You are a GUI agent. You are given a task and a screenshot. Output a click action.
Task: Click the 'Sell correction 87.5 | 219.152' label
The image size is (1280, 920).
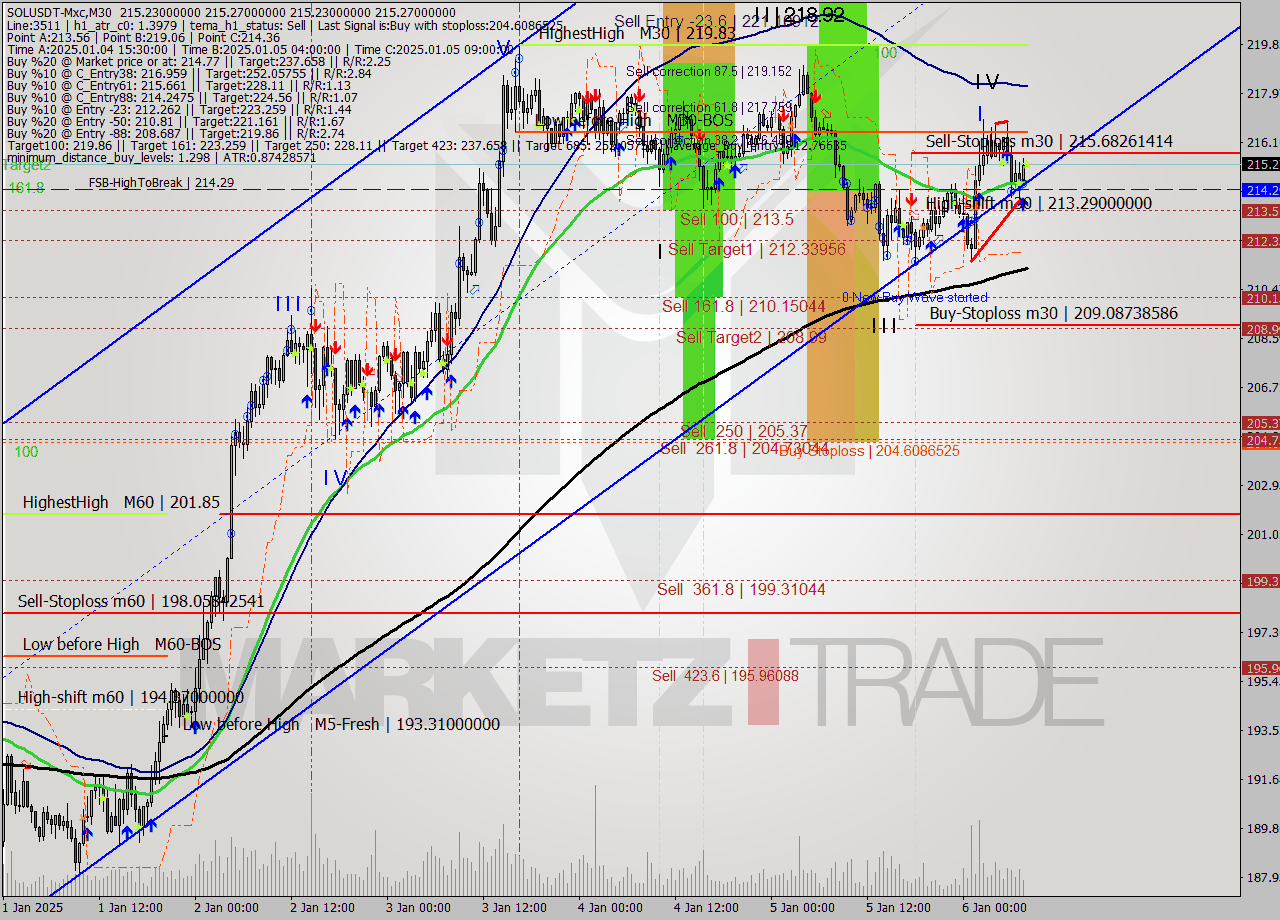(709, 71)
